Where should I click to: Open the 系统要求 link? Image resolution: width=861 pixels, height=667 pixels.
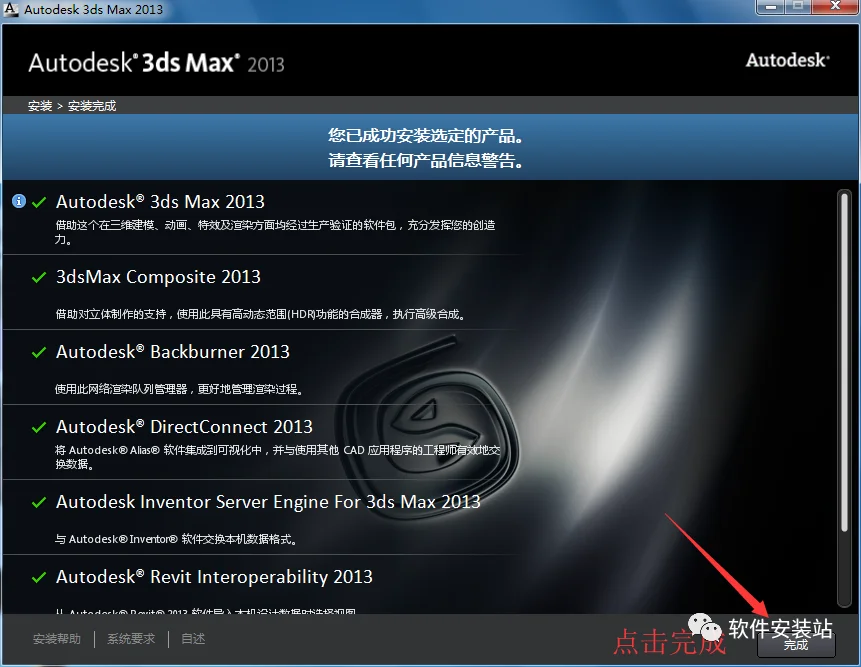131,639
